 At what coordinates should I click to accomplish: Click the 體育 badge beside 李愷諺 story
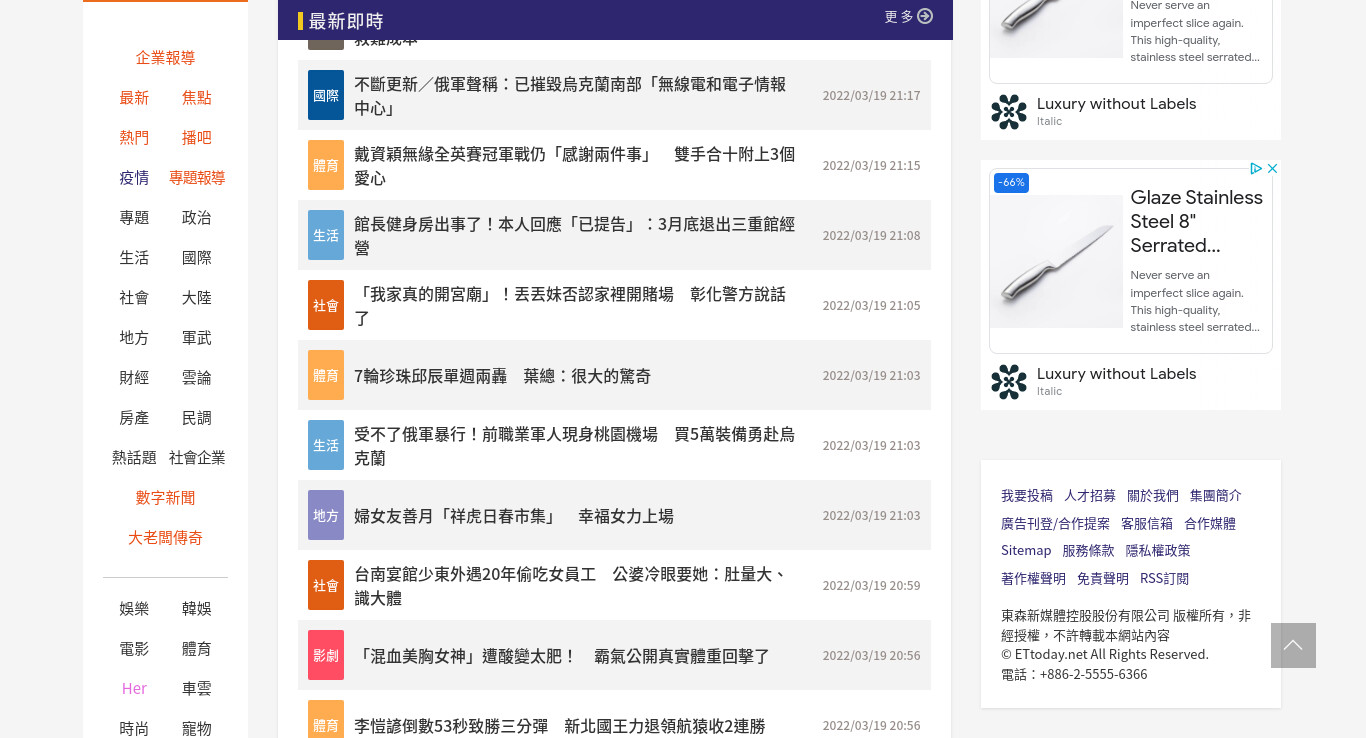(x=326, y=719)
